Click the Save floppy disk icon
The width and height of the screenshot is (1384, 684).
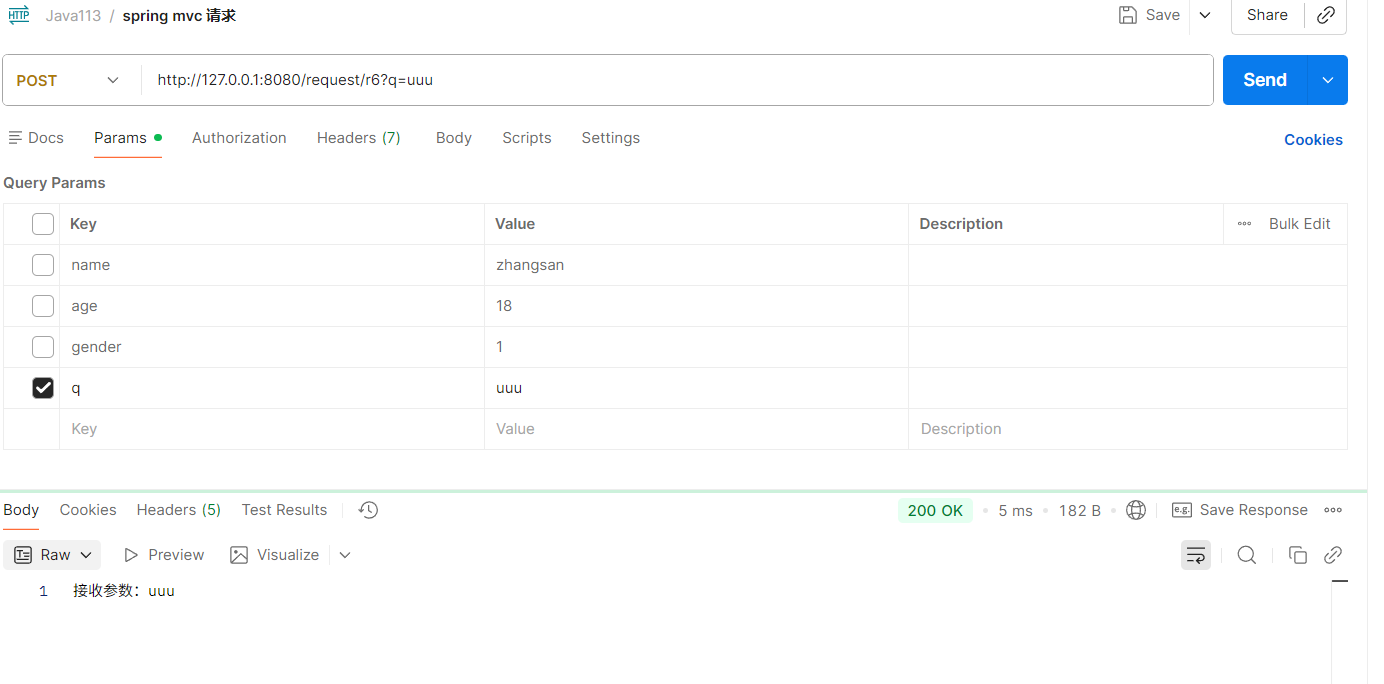[1127, 15]
